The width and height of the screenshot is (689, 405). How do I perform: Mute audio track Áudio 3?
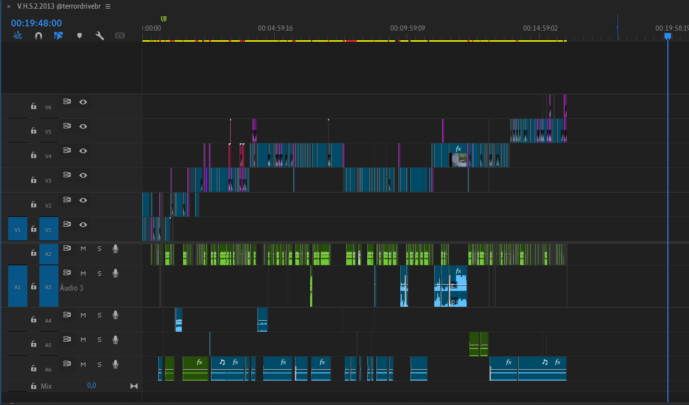pos(83,273)
